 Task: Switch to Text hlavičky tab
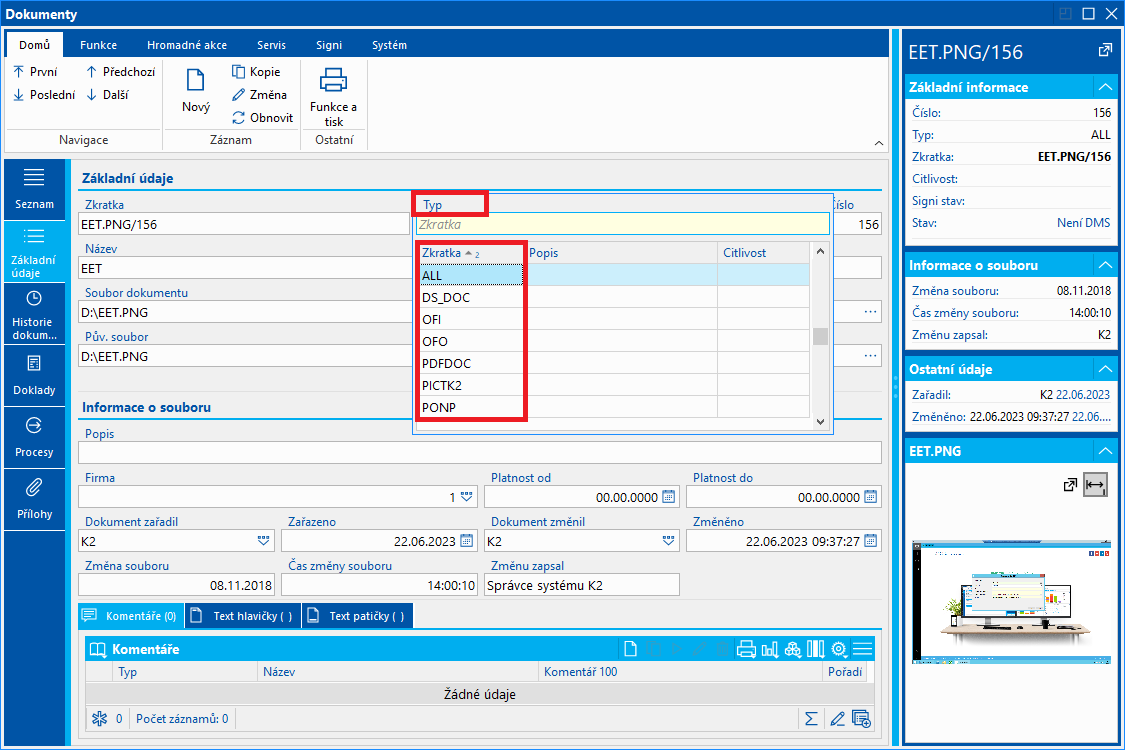pyautogui.click(x=243, y=616)
